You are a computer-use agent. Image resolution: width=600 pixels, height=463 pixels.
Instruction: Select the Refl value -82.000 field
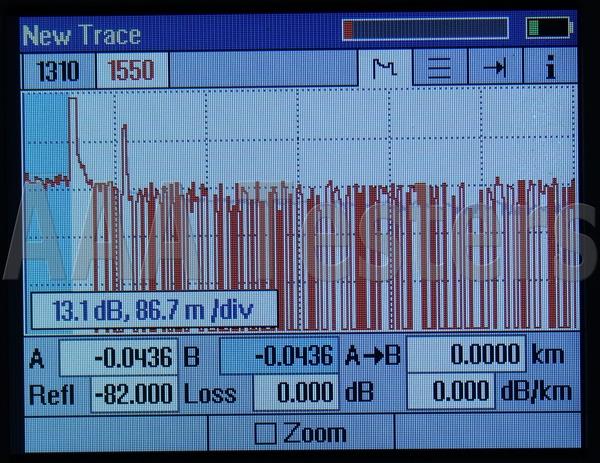click(x=134, y=393)
